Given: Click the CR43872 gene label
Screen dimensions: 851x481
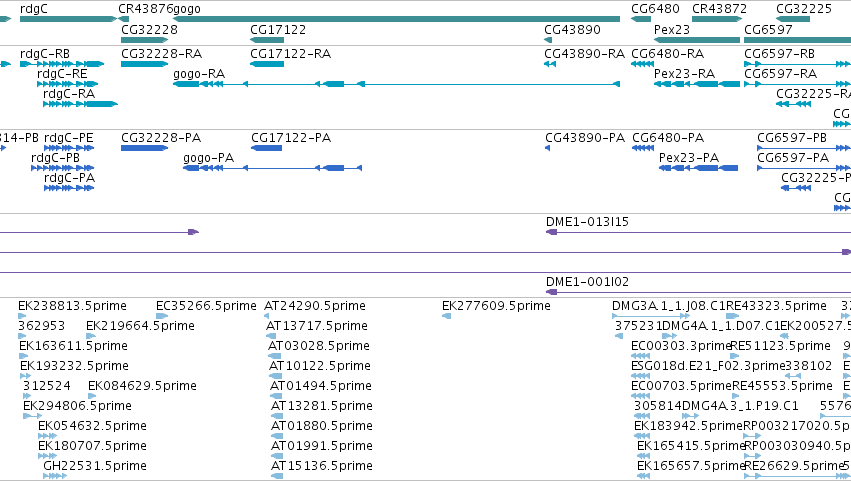Looking at the screenshot, I should [x=719, y=9].
